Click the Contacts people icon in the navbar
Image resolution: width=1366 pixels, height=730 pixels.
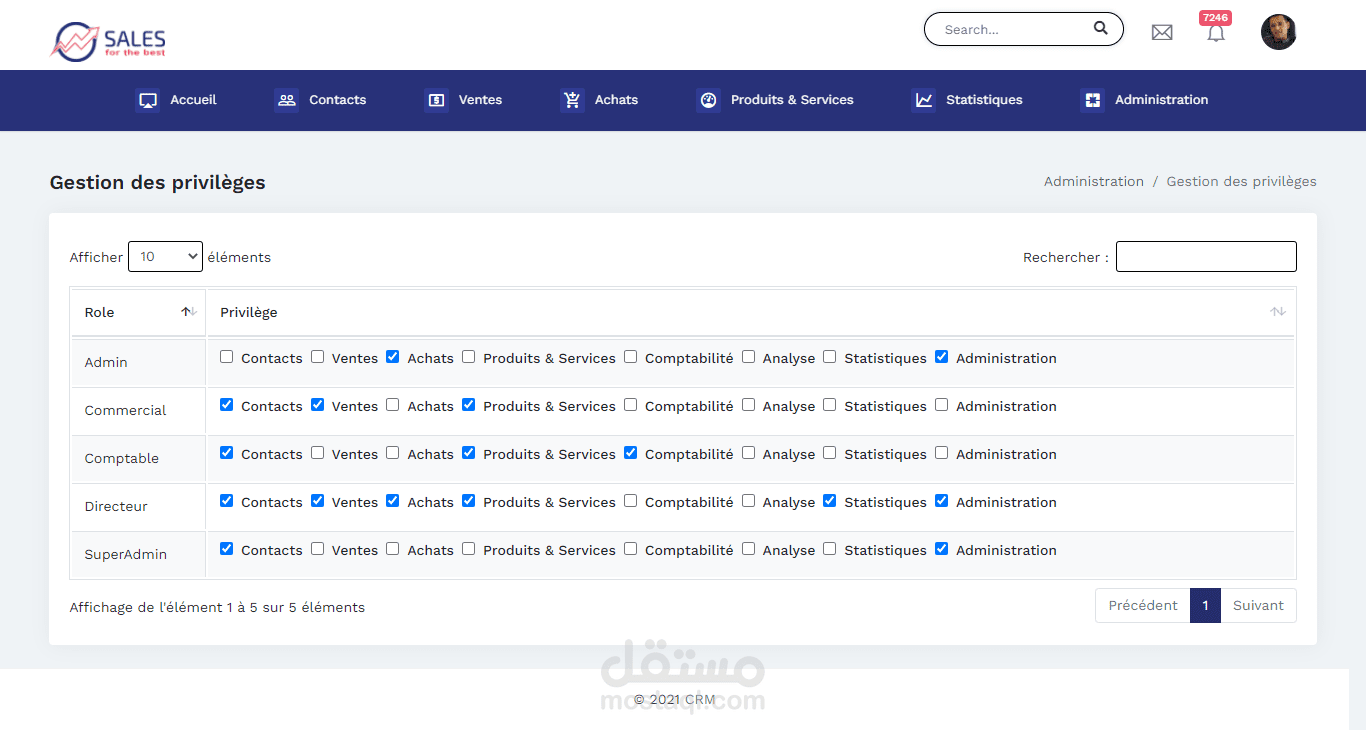pyautogui.click(x=287, y=100)
